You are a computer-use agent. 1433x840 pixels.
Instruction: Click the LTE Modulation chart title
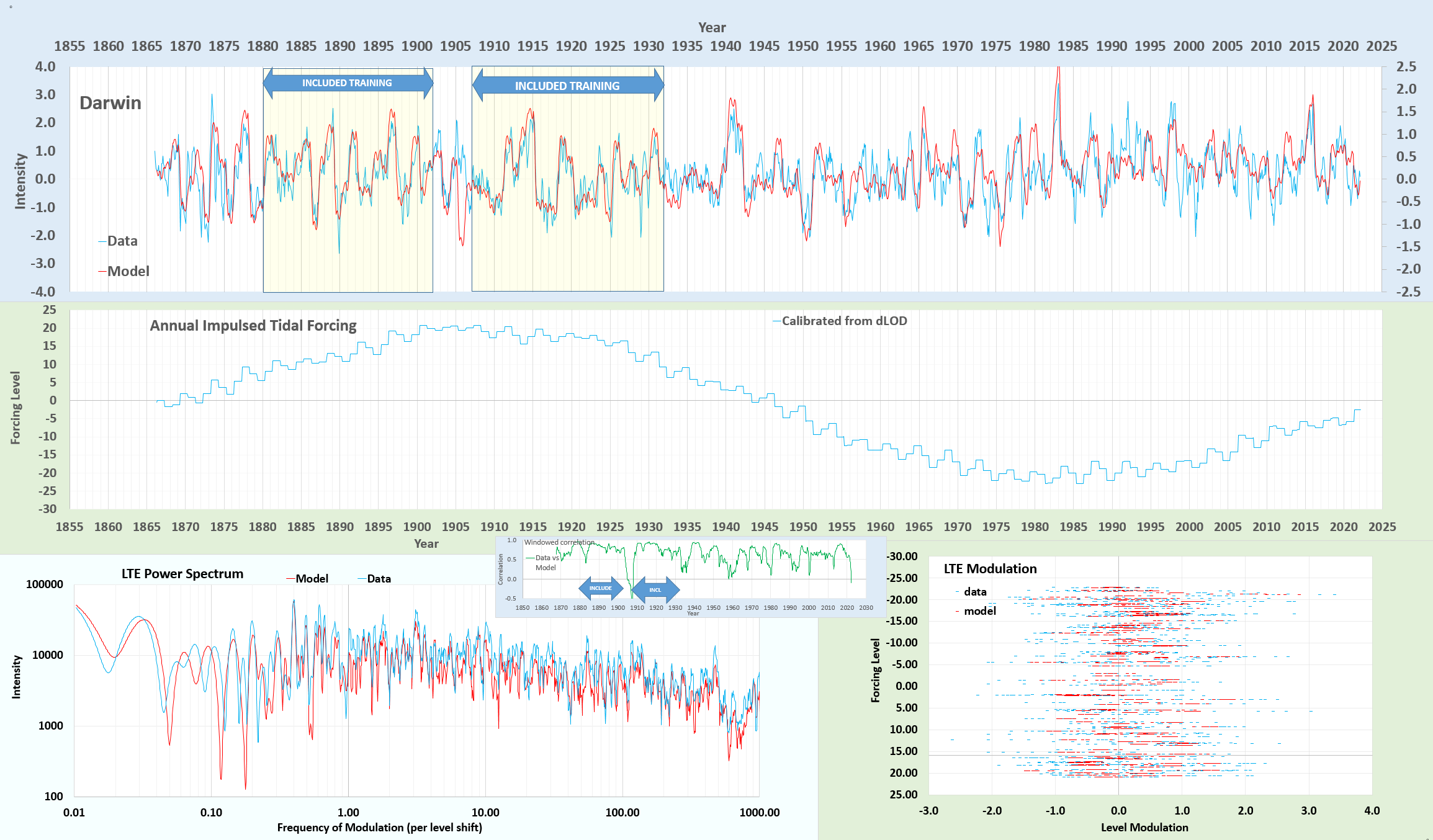[x=990, y=569]
